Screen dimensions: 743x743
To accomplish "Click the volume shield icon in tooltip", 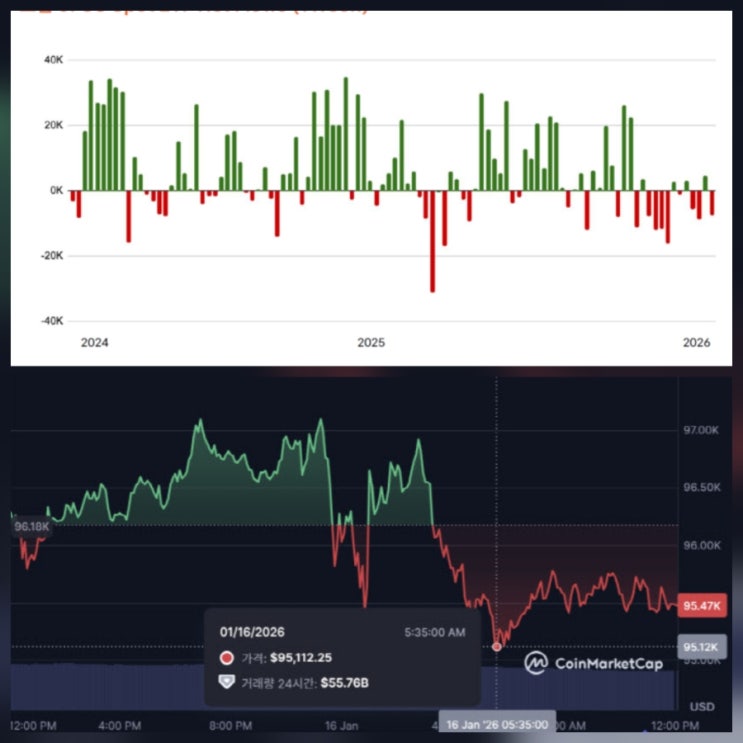I will pyautogui.click(x=227, y=682).
